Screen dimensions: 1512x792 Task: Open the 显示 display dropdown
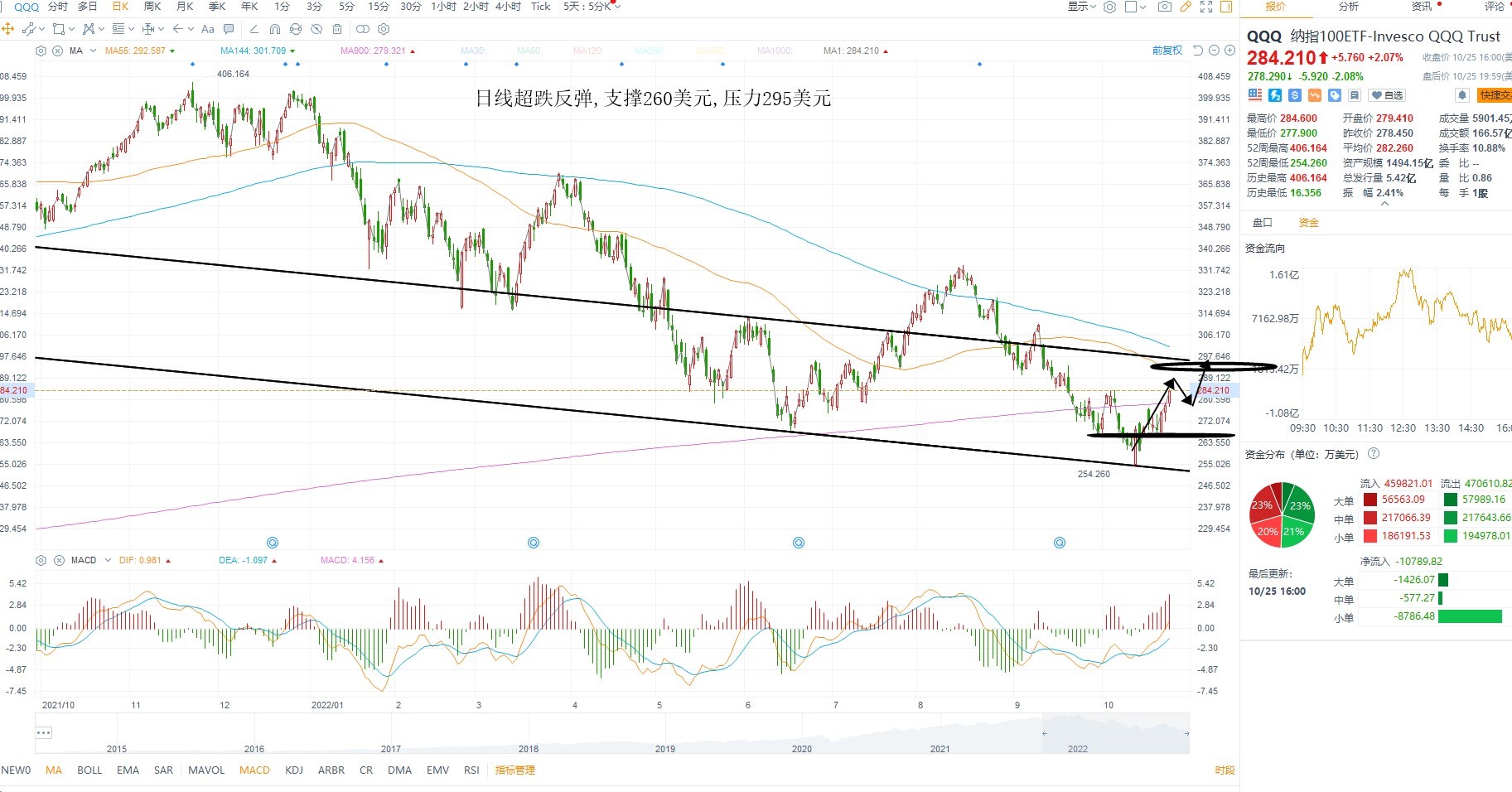pos(1081,7)
